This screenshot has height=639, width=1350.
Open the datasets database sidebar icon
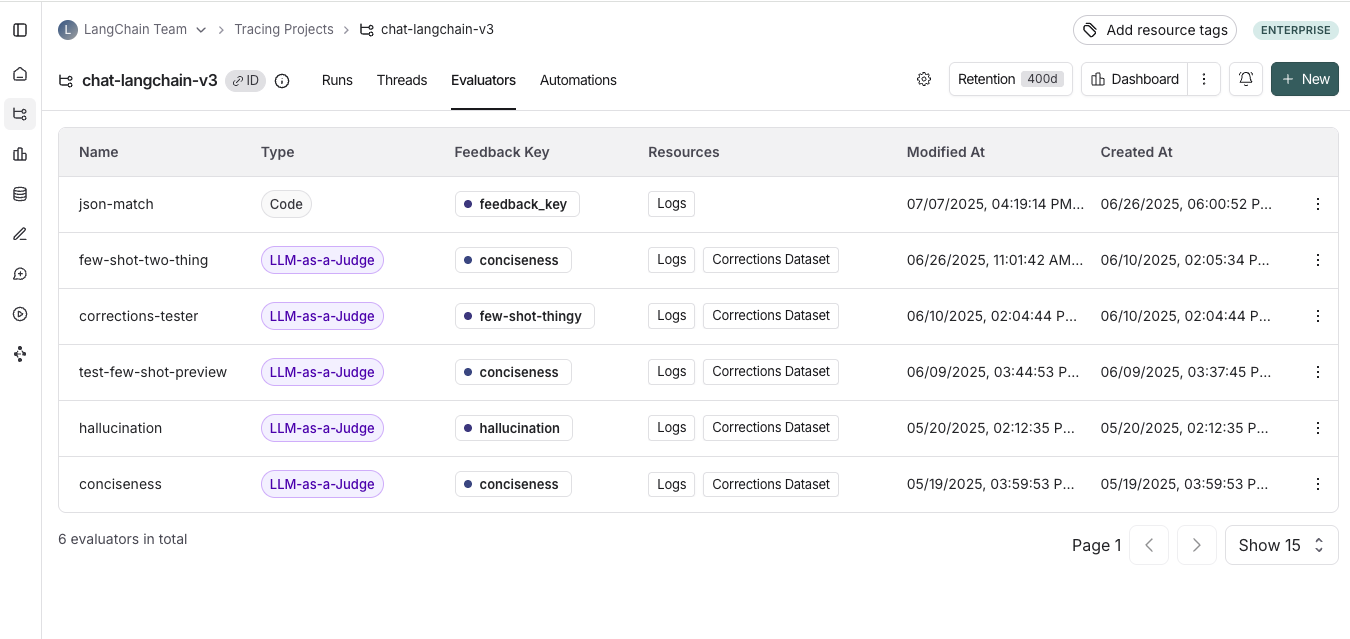click(20, 194)
